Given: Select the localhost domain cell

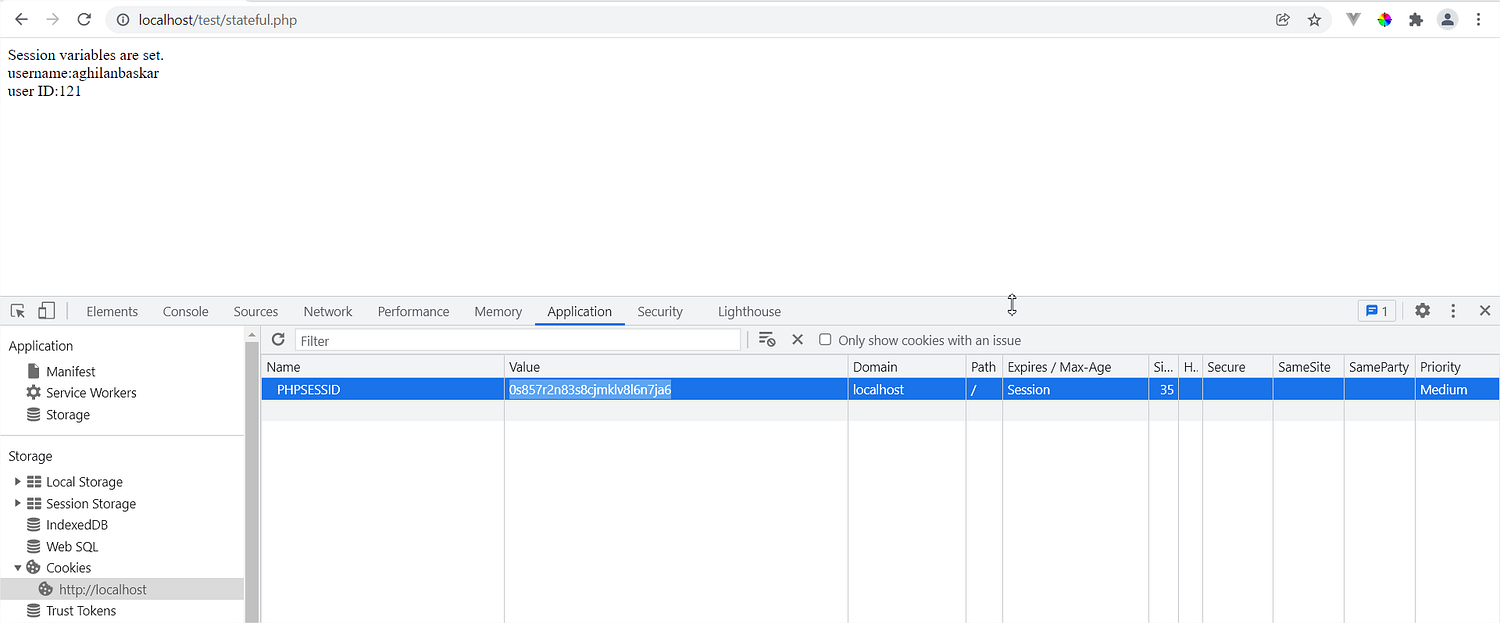Looking at the screenshot, I should [x=907, y=390].
